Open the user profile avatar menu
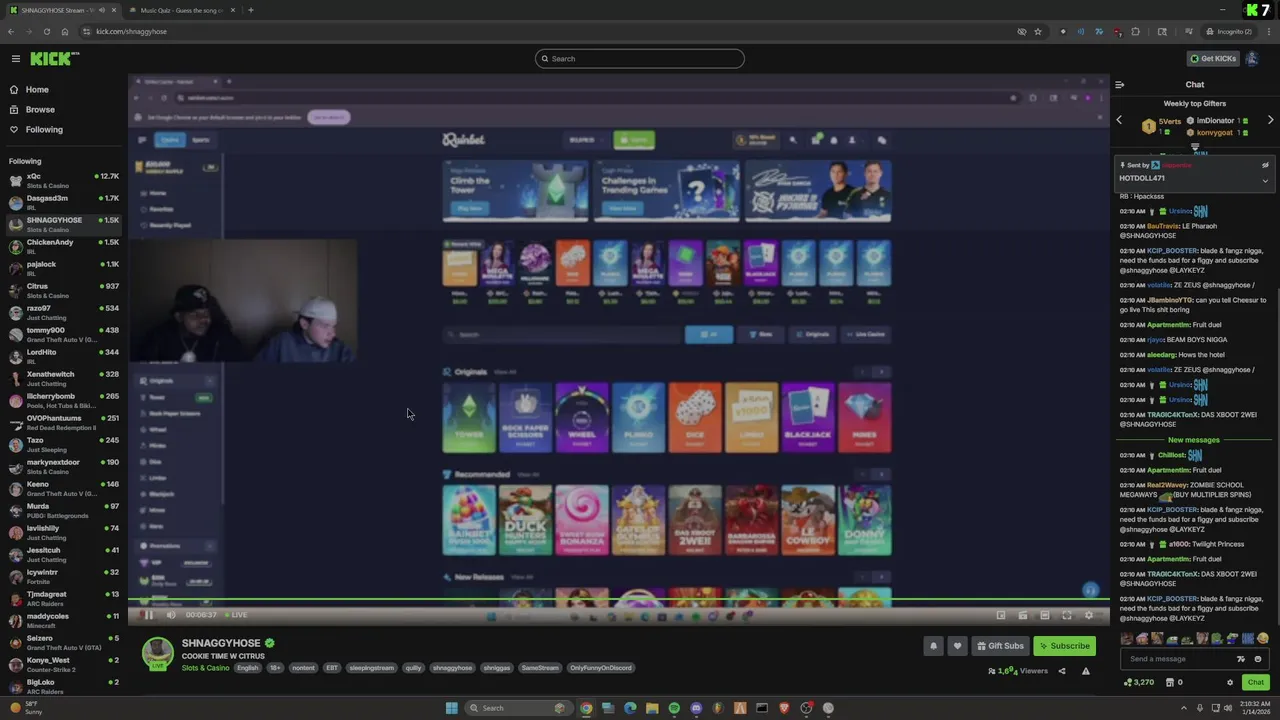The width and height of the screenshot is (1280, 720). coord(1252,59)
